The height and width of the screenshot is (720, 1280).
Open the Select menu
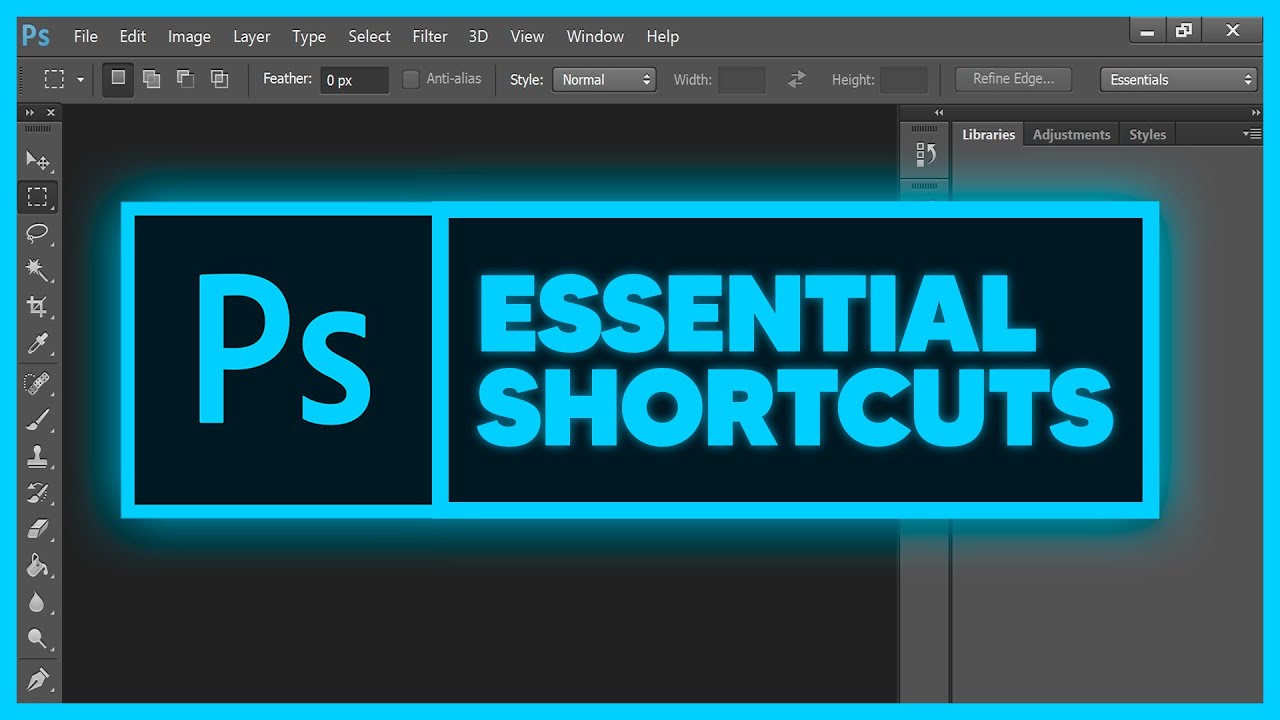tap(369, 36)
